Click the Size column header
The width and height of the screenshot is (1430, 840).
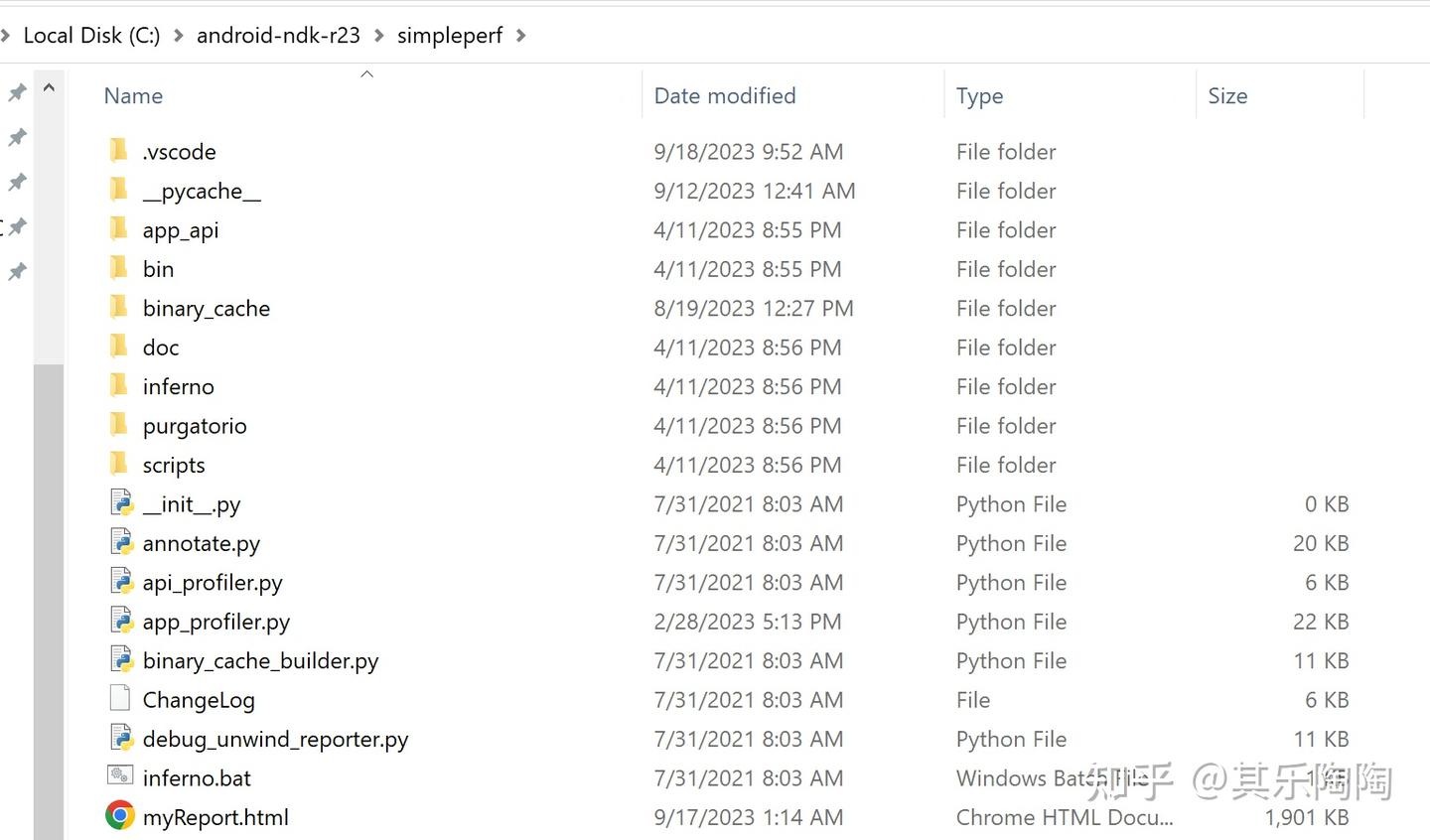point(1227,96)
